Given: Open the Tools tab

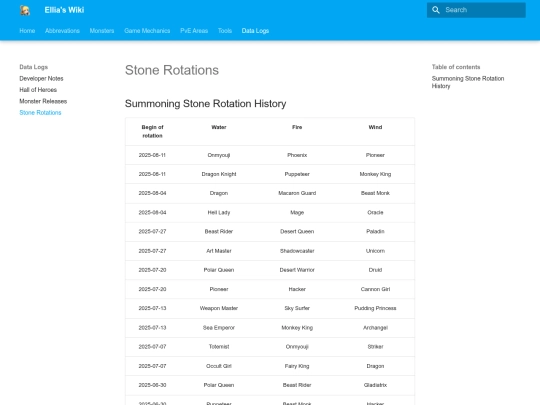Looking at the screenshot, I should pyautogui.click(x=225, y=31).
